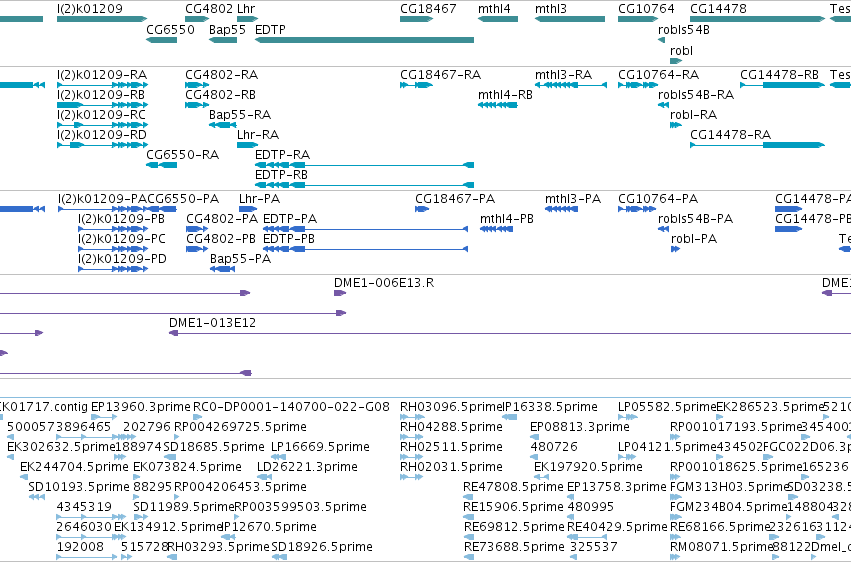Image resolution: width=851 pixels, height=562 pixels.
Task: Select the CG6550 gene label
Action: pyautogui.click(x=170, y=29)
